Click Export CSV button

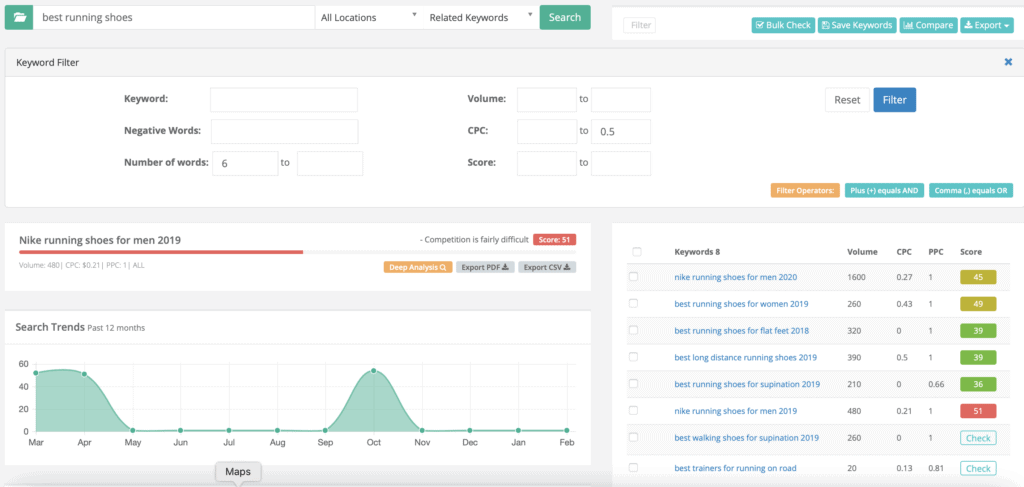click(547, 267)
